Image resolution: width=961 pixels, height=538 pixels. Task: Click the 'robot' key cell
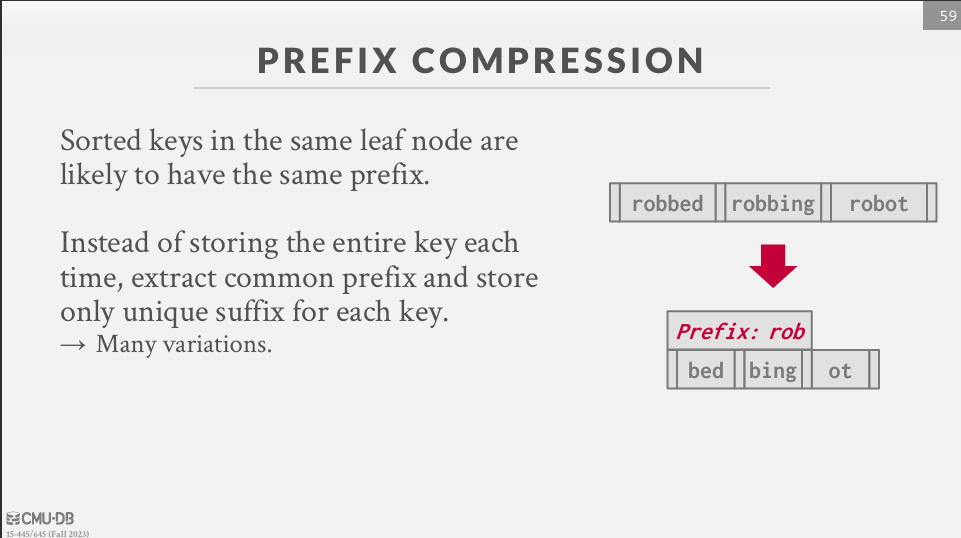coord(878,203)
